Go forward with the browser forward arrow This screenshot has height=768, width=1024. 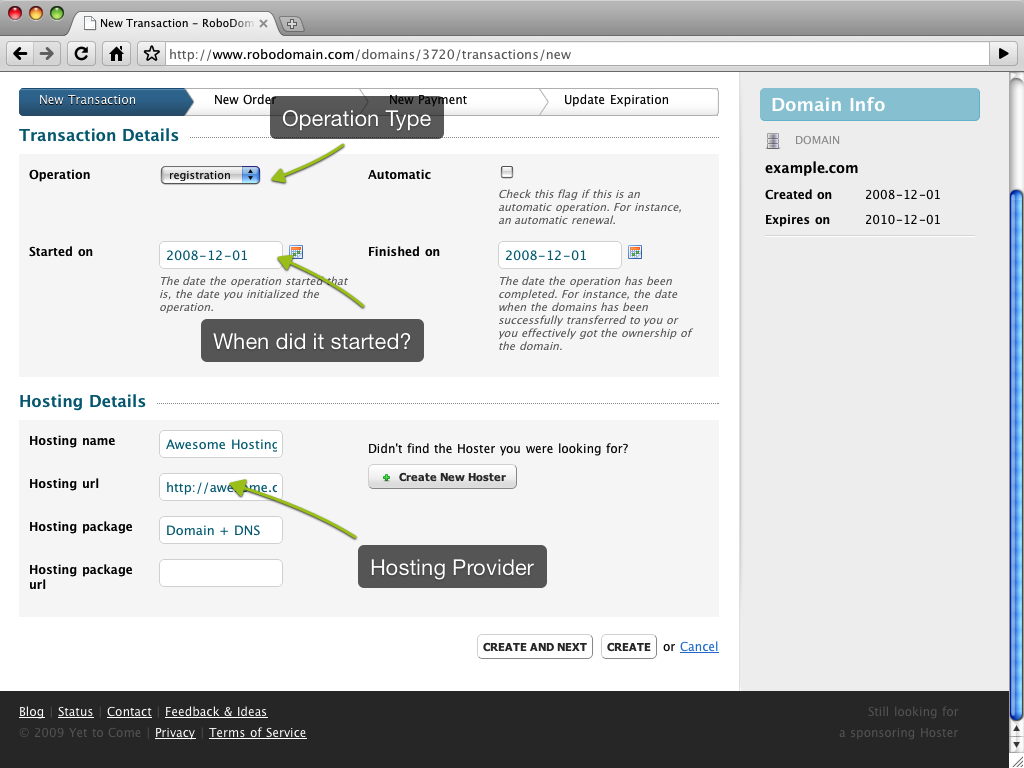click(47, 54)
